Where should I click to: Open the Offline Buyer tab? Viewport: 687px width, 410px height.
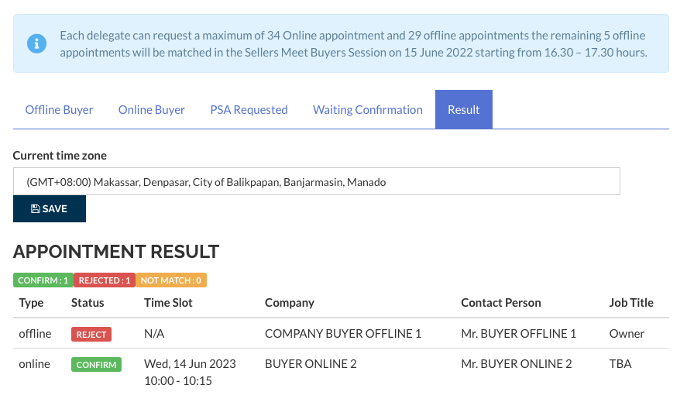coord(59,110)
